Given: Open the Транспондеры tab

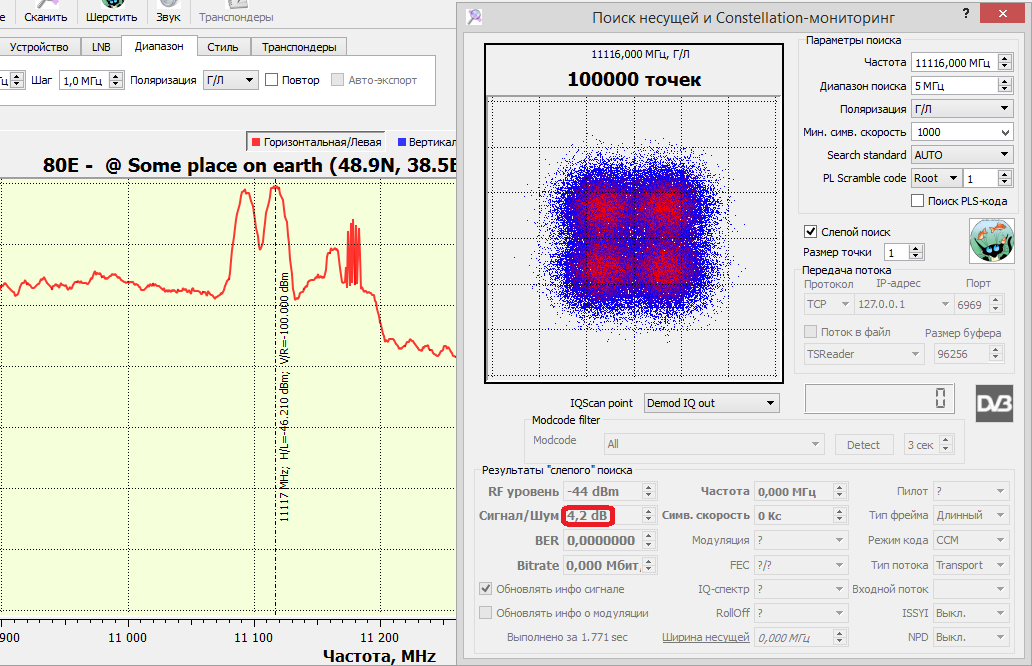Looking at the screenshot, I should coord(299,47).
